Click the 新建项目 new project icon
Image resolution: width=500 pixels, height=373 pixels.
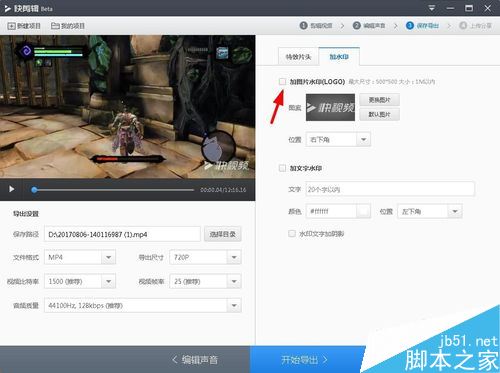[x=11, y=26]
